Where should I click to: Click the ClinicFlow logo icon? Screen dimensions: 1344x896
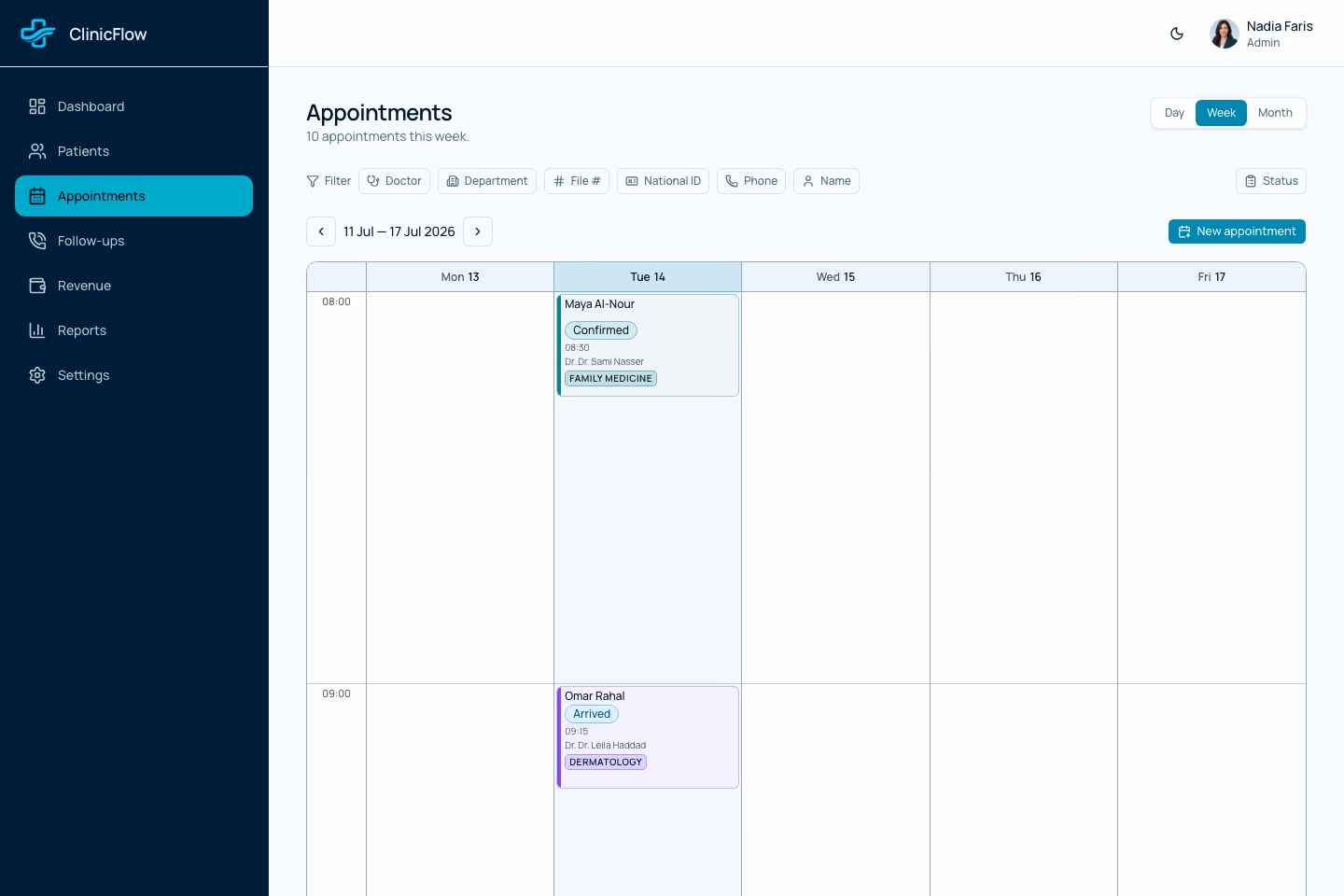pyautogui.click(x=38, y=34)
